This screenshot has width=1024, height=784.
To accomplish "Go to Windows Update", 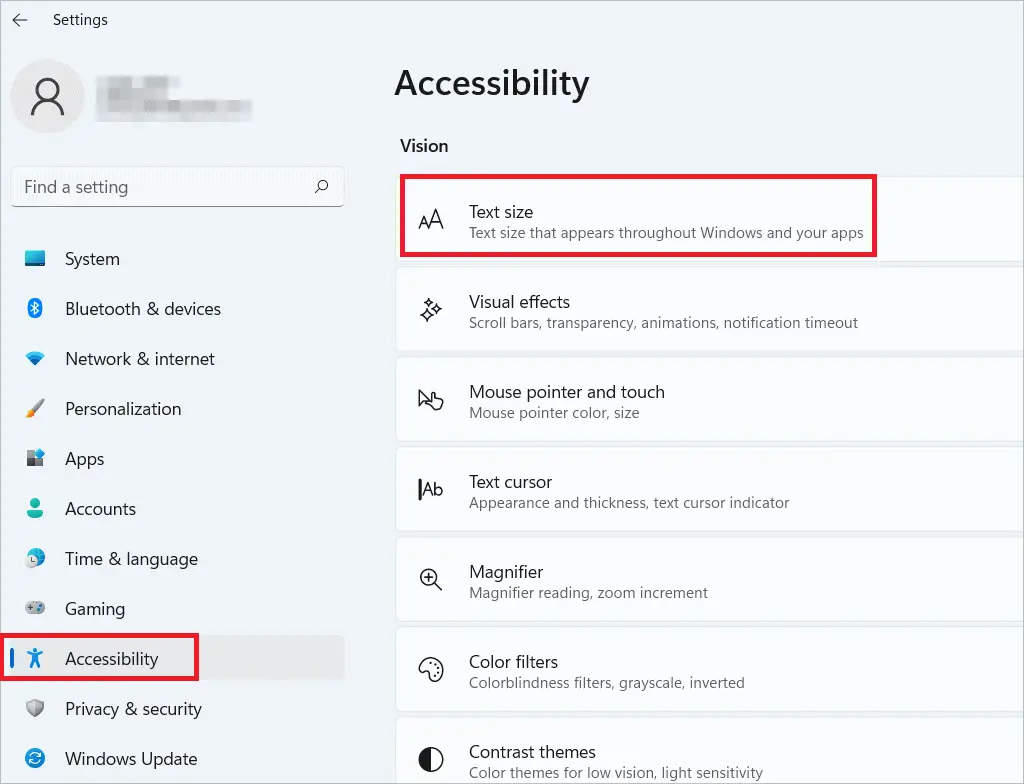I will [x=178, y=759].
